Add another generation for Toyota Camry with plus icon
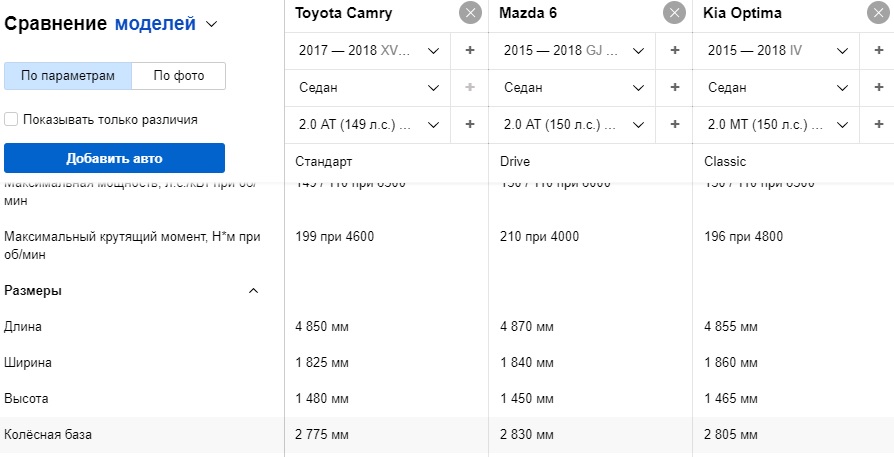 (x=469, y=50)
